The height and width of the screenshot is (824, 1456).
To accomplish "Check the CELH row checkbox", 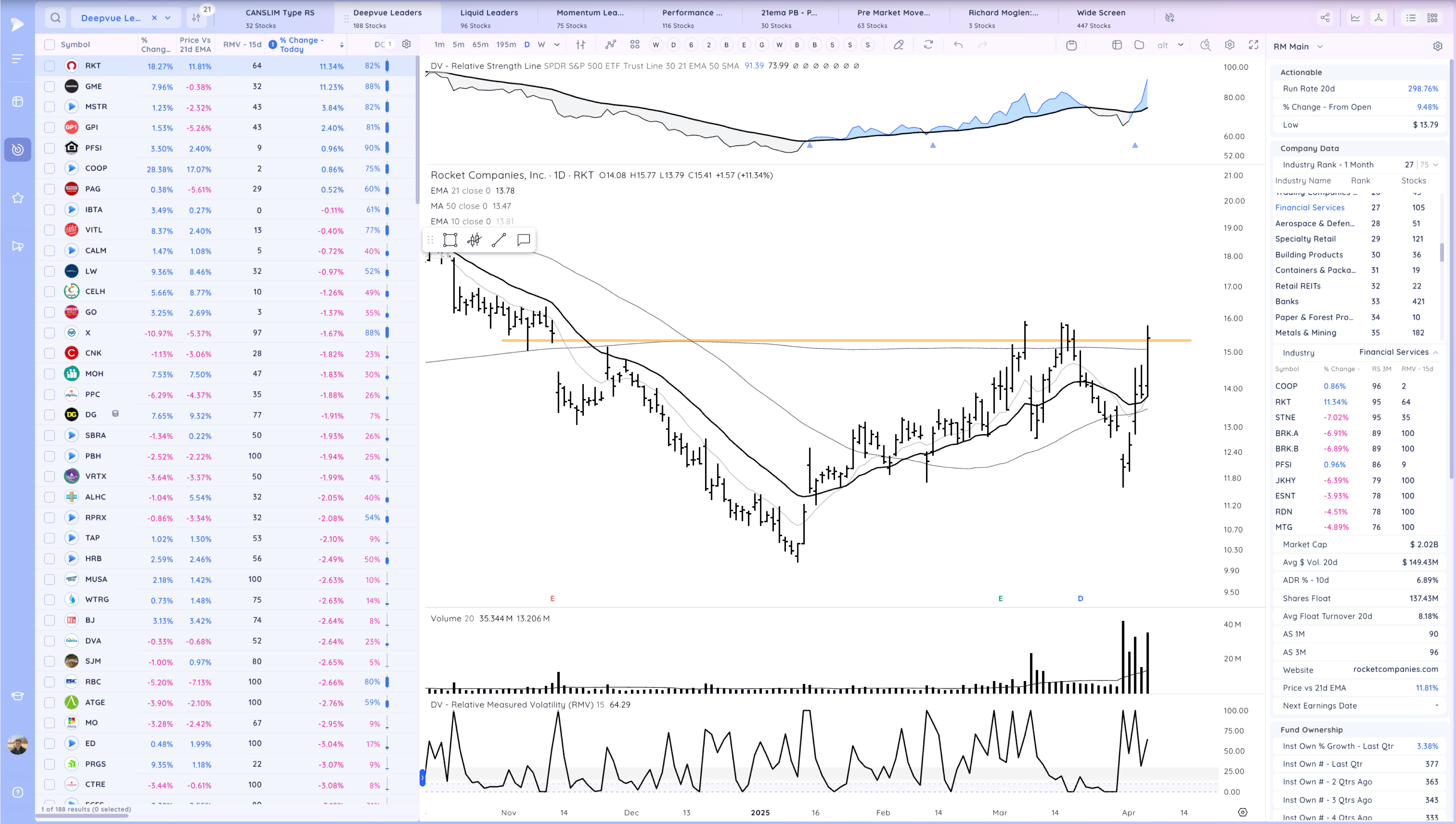I will click(50, 292).
